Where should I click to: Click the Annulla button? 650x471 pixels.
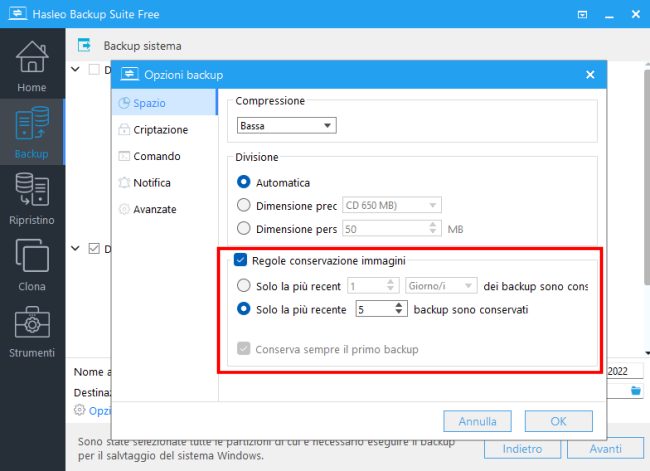[477, 421]
